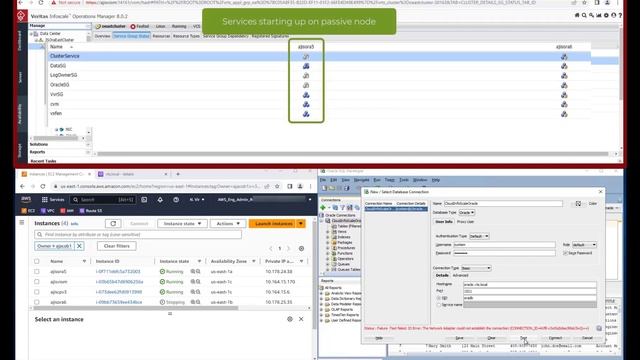Open the AWS region selector
The width and height of the screenshot is (640, 360).
(x=197, y=200)
